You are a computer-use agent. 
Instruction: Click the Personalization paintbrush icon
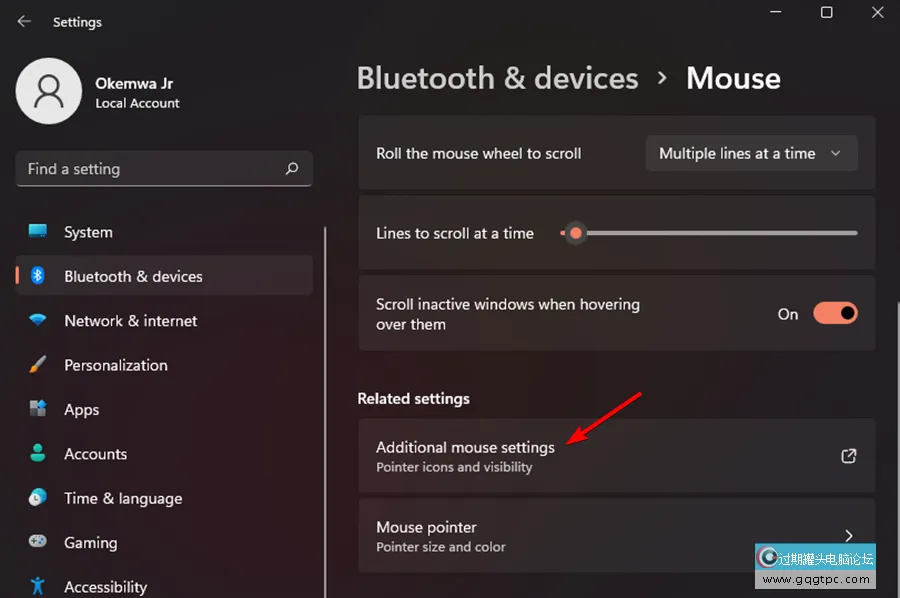point(38,365)
